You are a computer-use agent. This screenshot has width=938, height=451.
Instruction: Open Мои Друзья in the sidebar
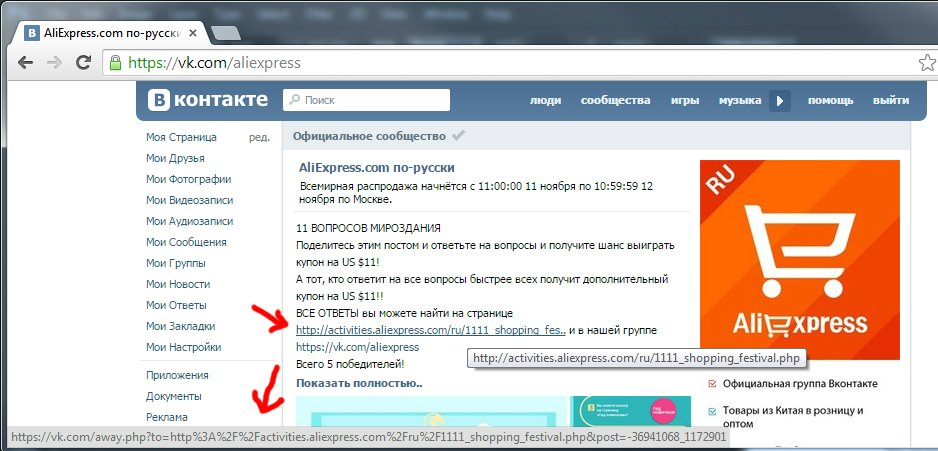(x=175, y=158)
